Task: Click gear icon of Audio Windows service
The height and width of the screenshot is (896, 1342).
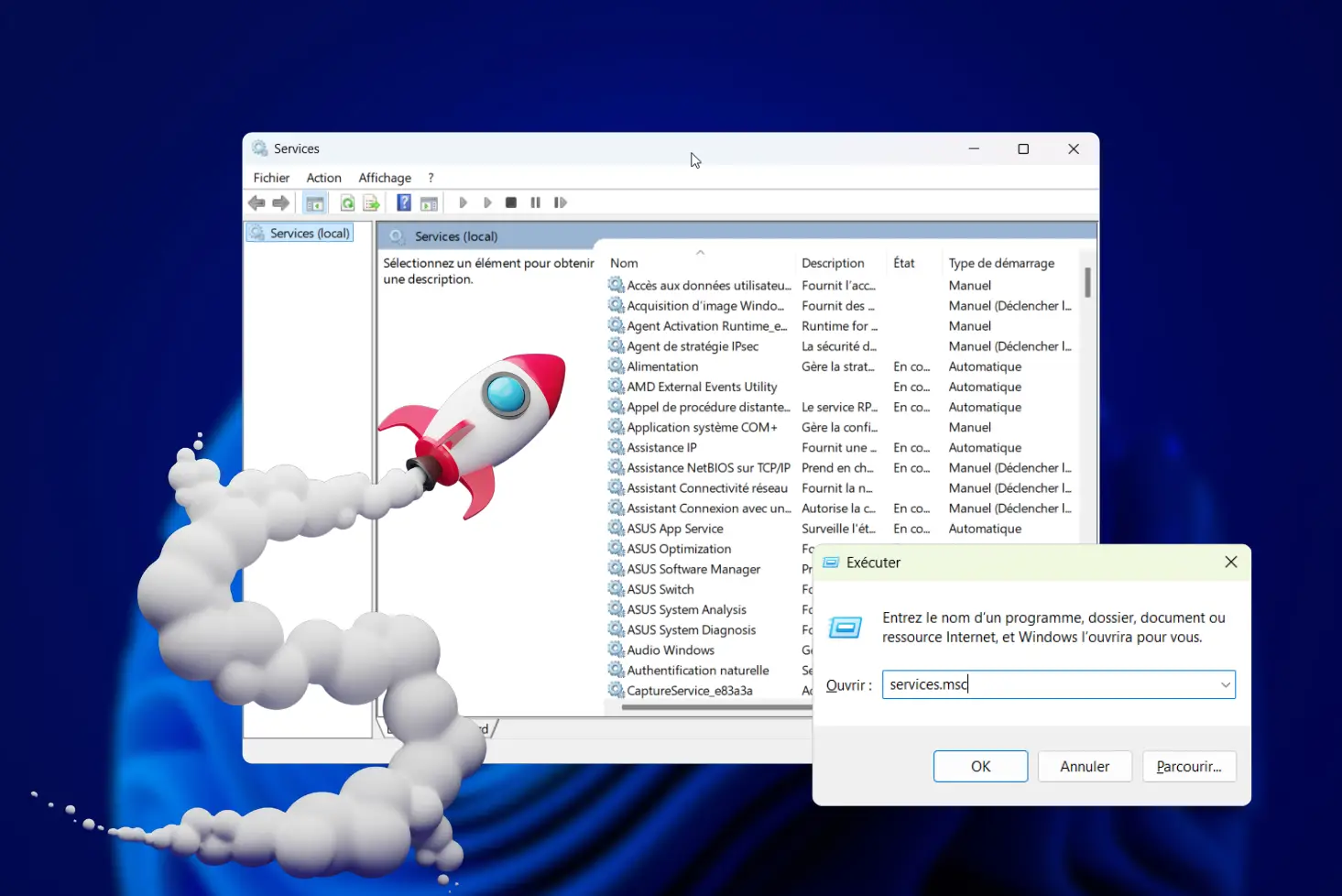Action: (616, 650)
